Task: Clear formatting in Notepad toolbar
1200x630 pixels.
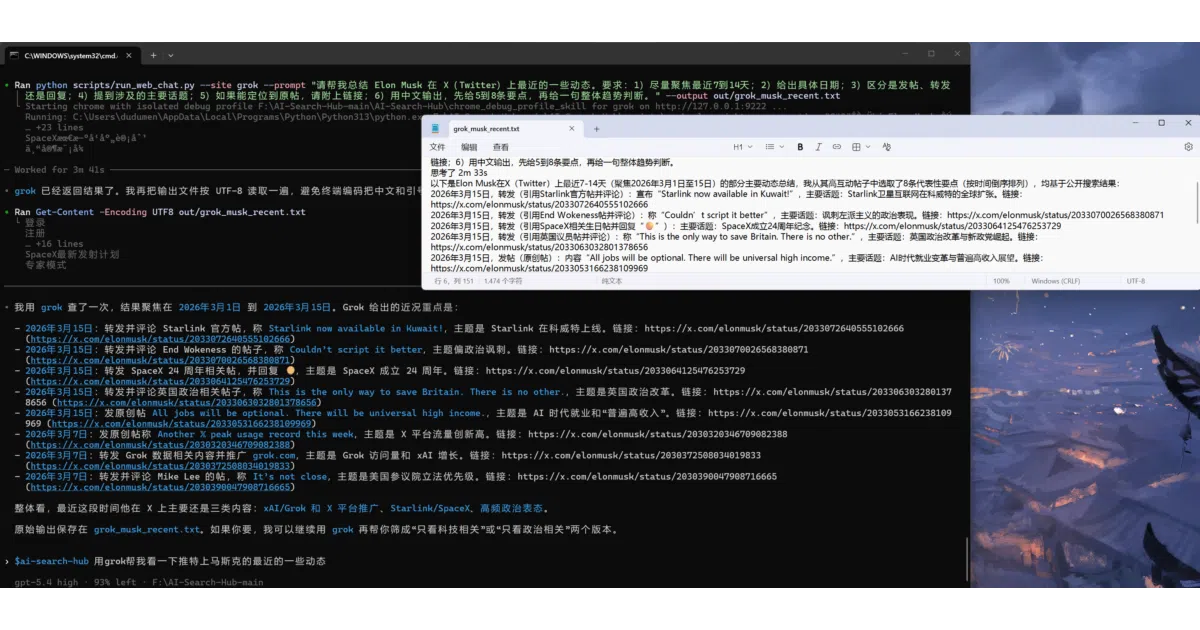Action: coord(886,147)
